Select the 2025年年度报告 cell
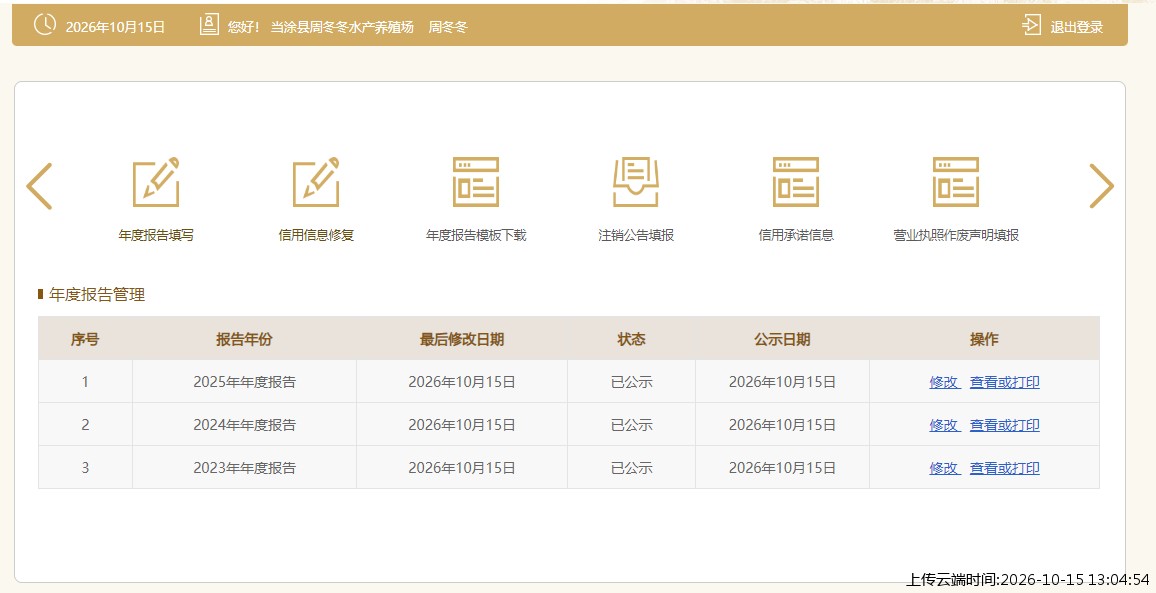 [244, 381]
